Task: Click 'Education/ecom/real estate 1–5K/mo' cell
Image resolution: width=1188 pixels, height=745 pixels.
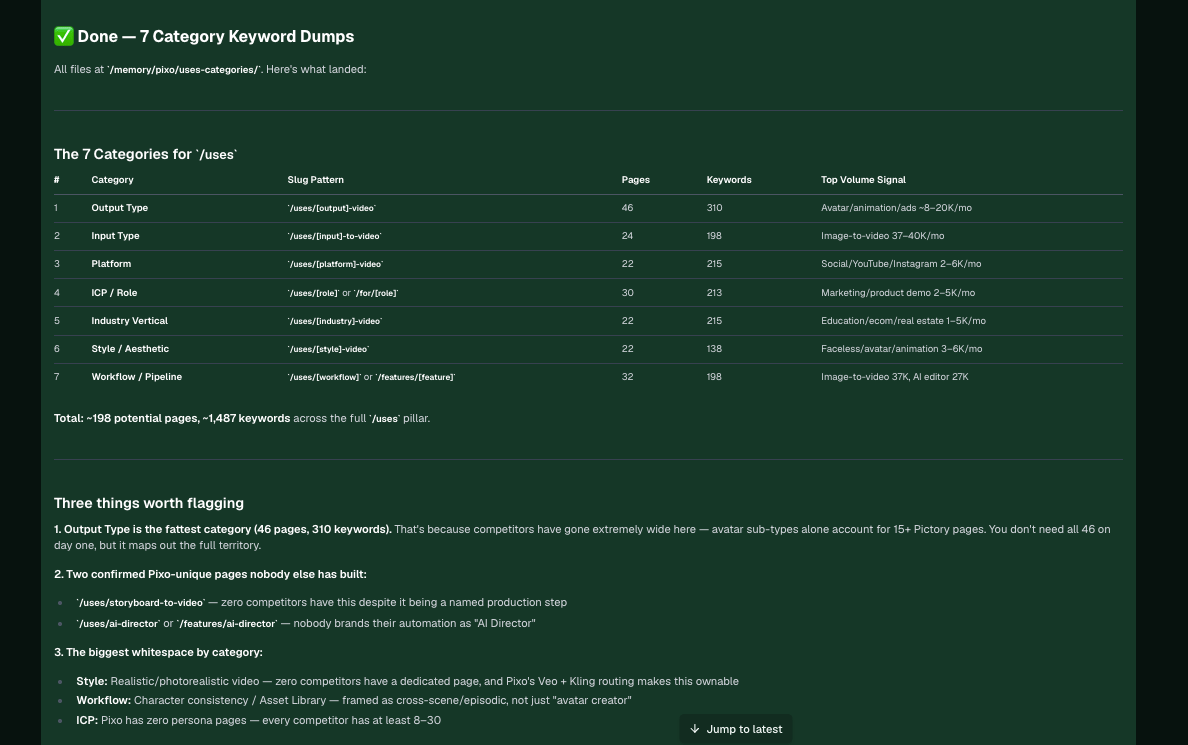Action: coord(903,321)
